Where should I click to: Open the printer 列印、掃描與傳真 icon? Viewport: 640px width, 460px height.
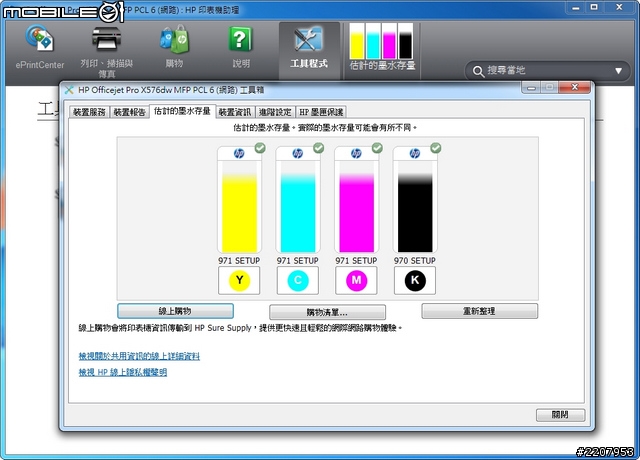click(x=106, y=38)
